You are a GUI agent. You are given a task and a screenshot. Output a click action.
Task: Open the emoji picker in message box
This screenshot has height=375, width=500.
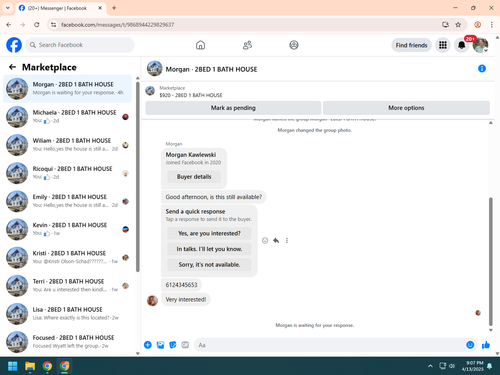tap(470, 345)
